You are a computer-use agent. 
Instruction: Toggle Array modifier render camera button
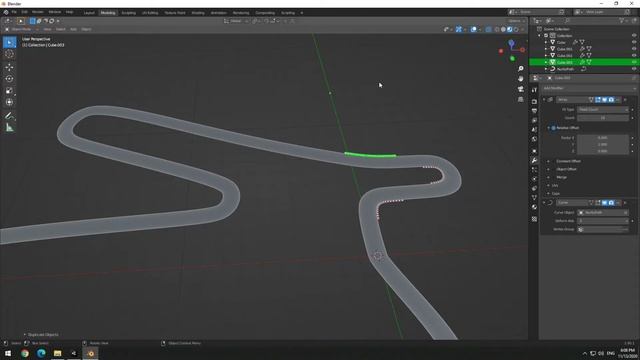tap(611, 100)
